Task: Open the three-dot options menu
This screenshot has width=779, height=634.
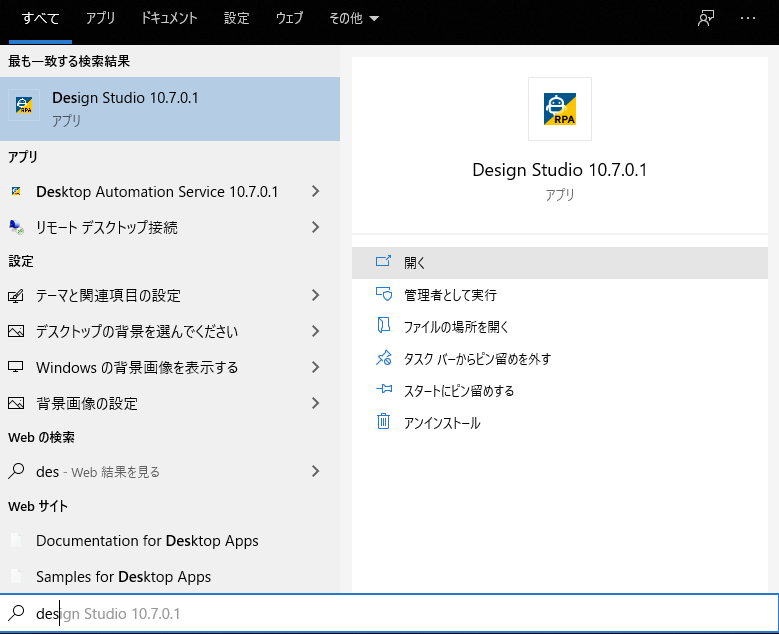Action: [x=748, y=18]
